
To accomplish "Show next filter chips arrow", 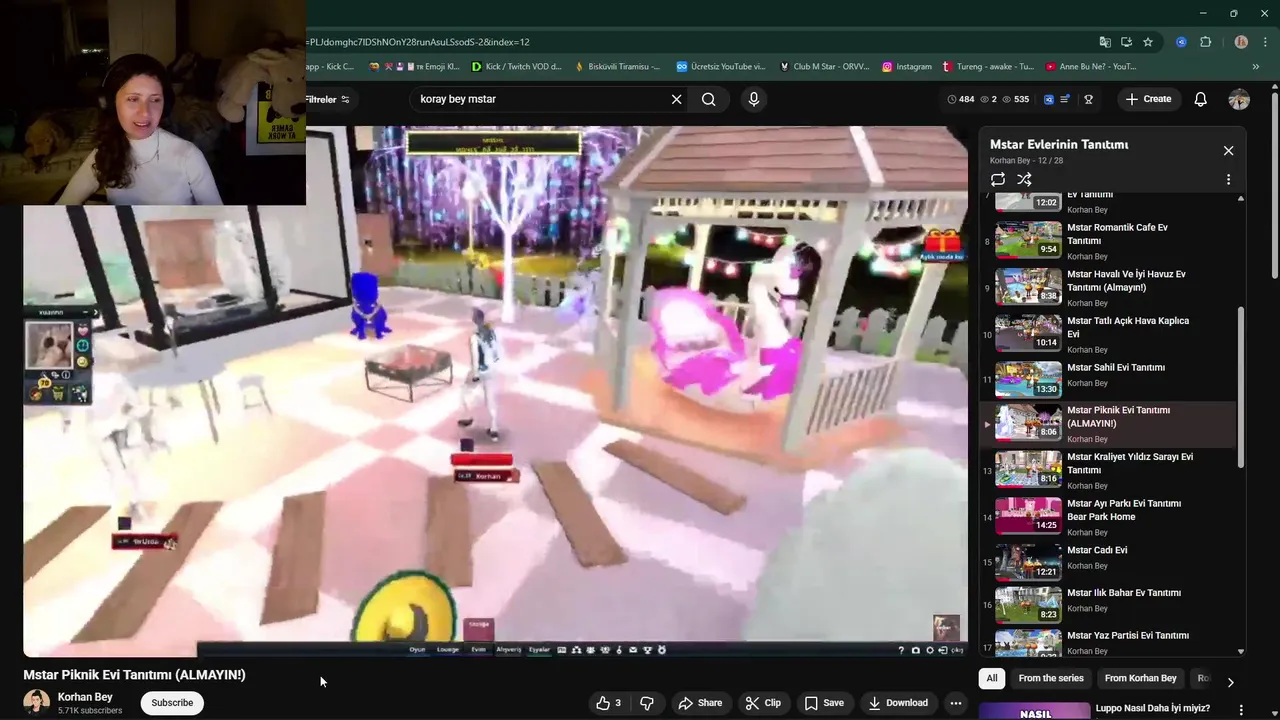I will click(x=1230, y=681).
